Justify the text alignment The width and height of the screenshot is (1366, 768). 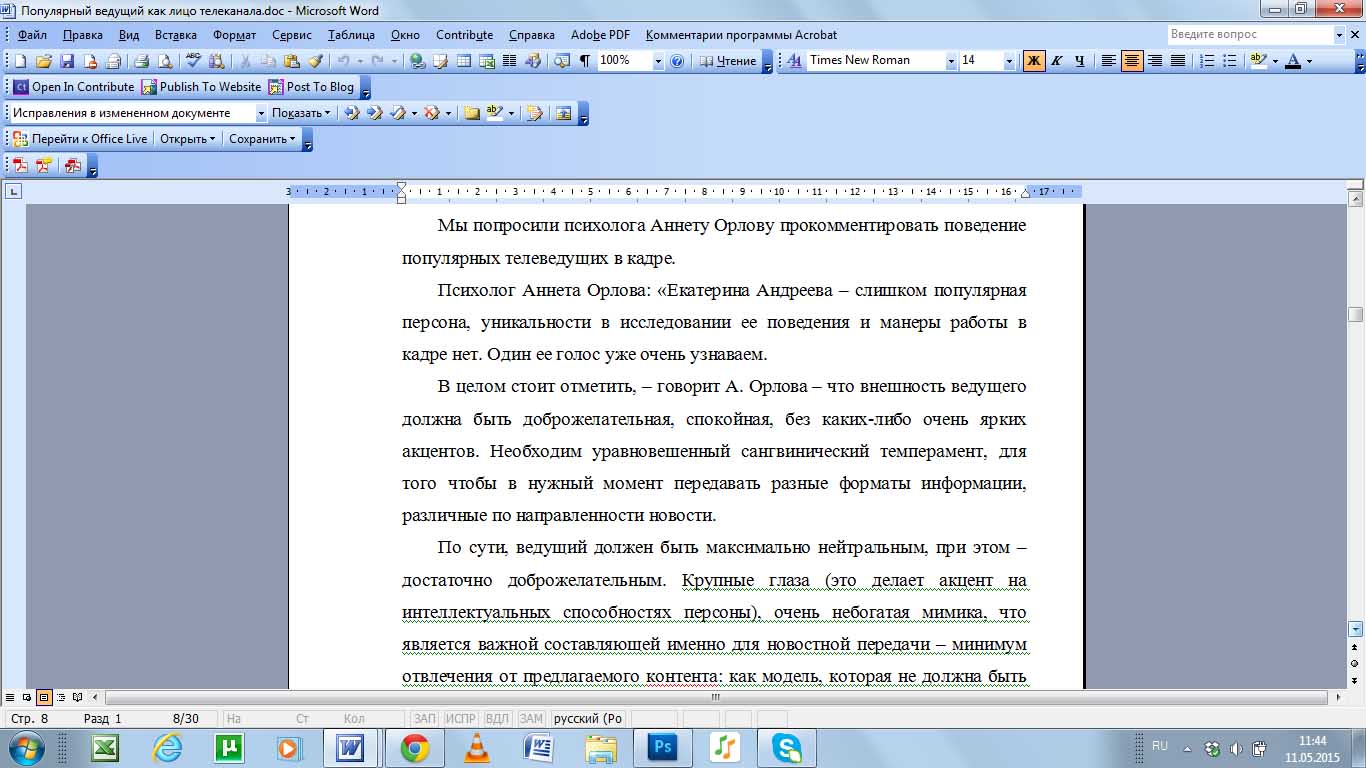click(1178, 61)
